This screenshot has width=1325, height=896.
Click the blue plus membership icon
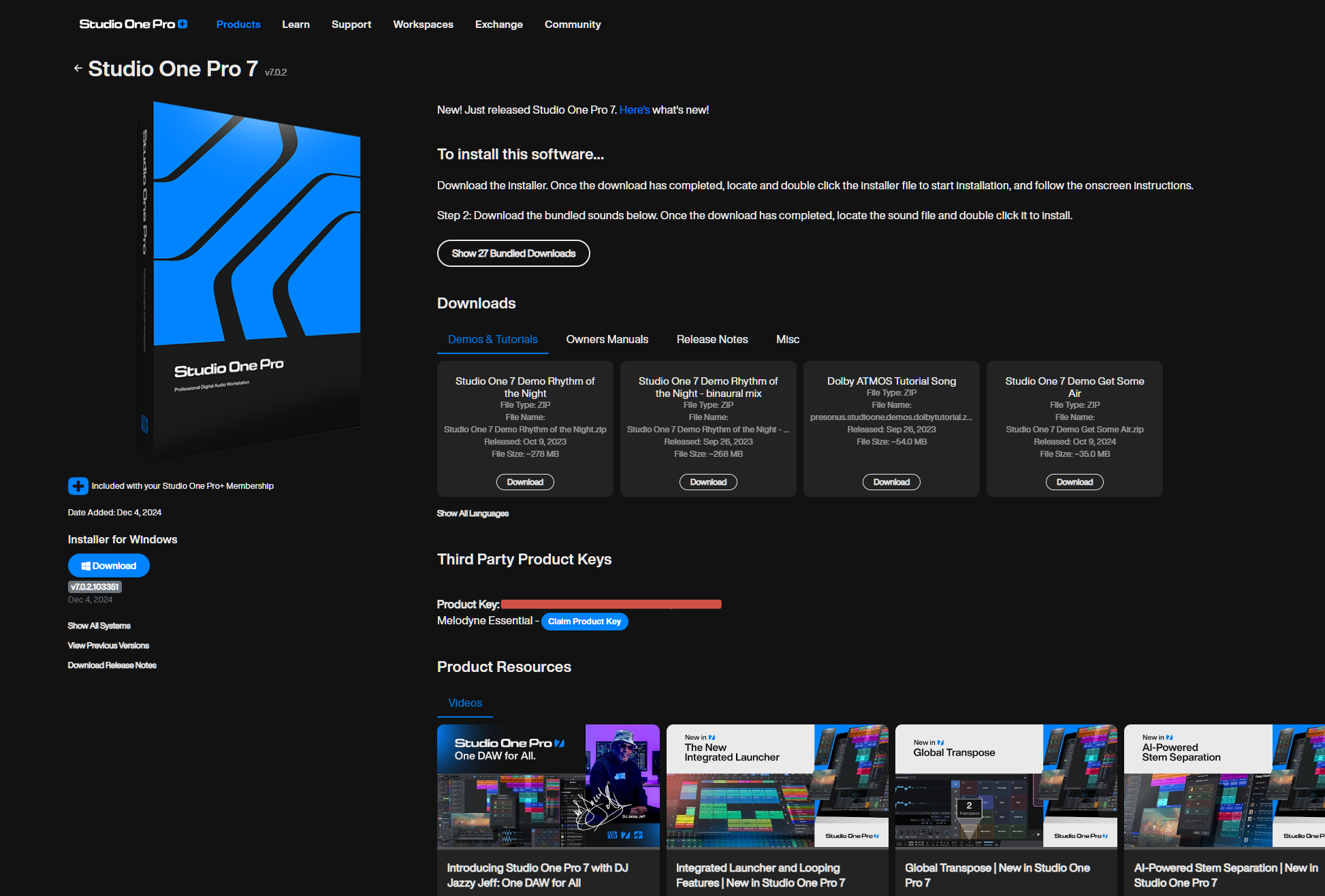tap(78, 485)
